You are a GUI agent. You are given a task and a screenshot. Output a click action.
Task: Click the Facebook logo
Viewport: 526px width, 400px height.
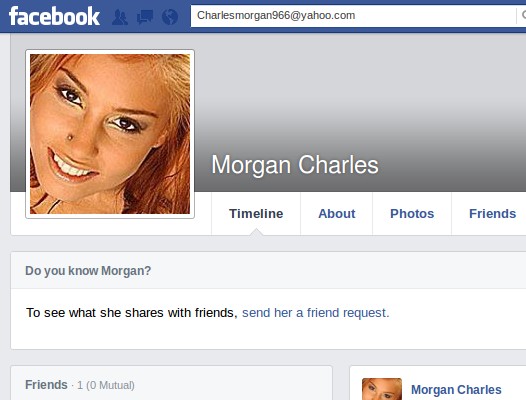pyautogui.click(x=54, y=16)
